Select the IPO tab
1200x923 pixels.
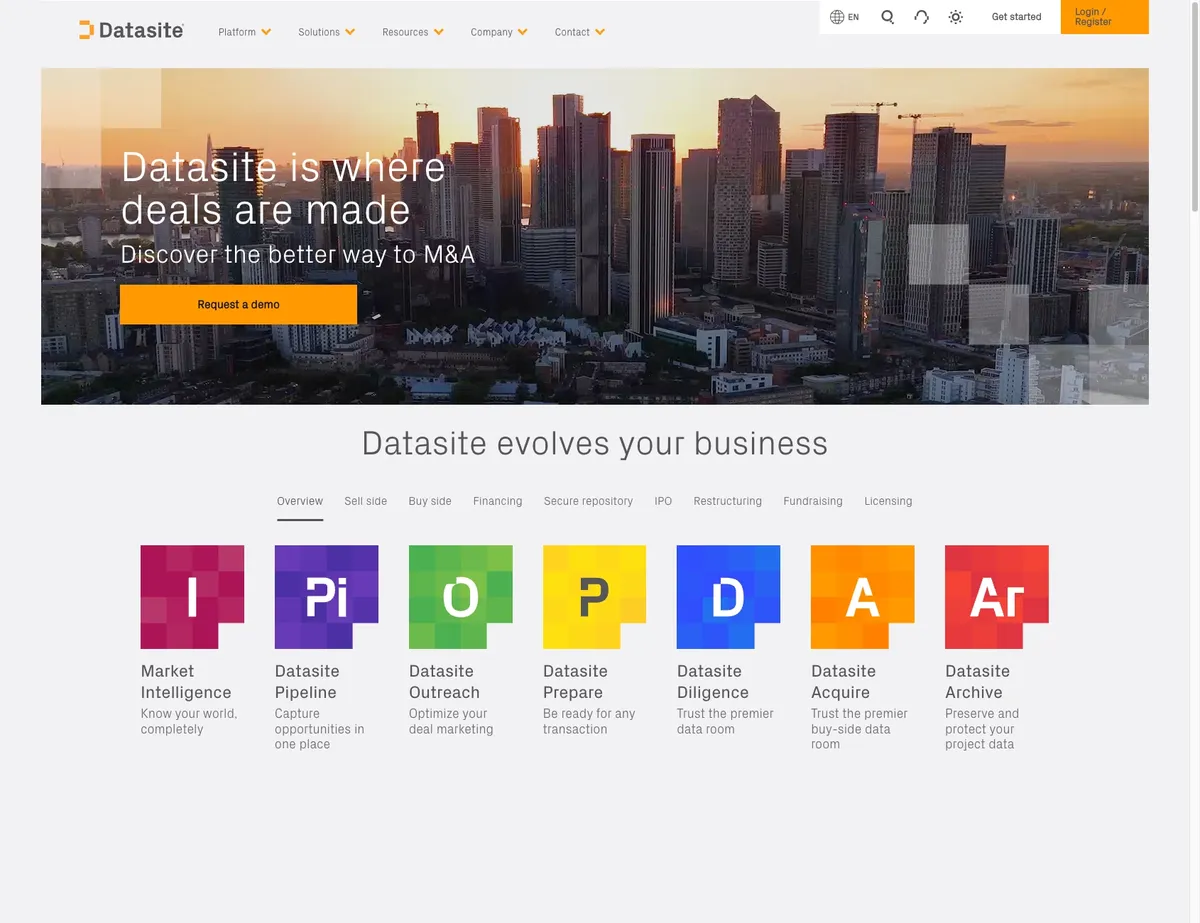663,501
